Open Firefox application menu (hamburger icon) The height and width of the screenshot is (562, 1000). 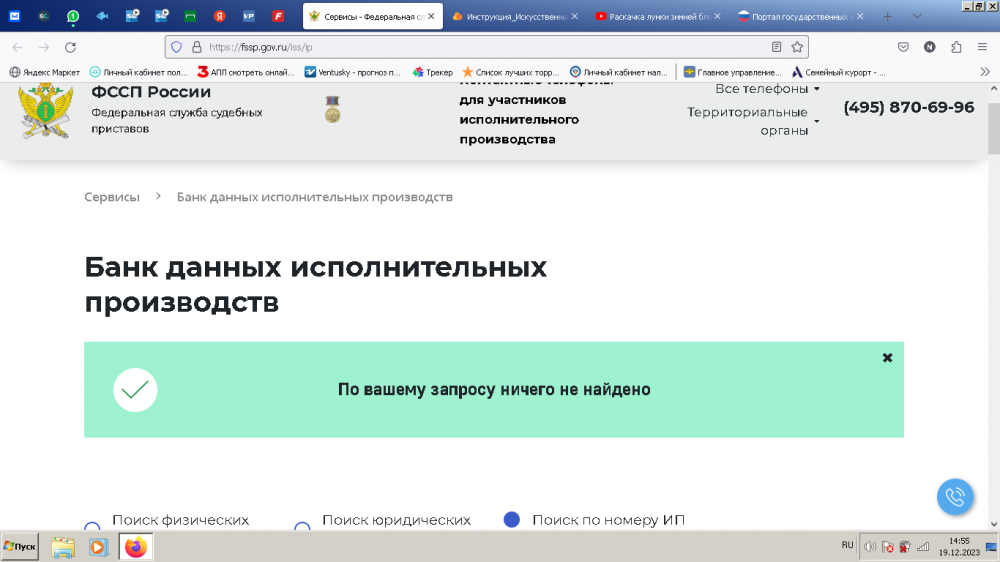tap(983, 47)
